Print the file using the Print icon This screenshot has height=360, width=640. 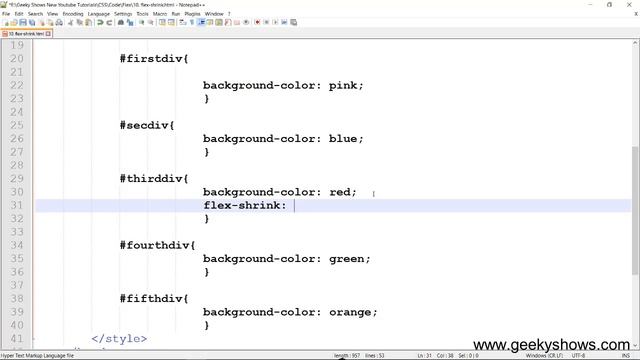pos(59,22)
